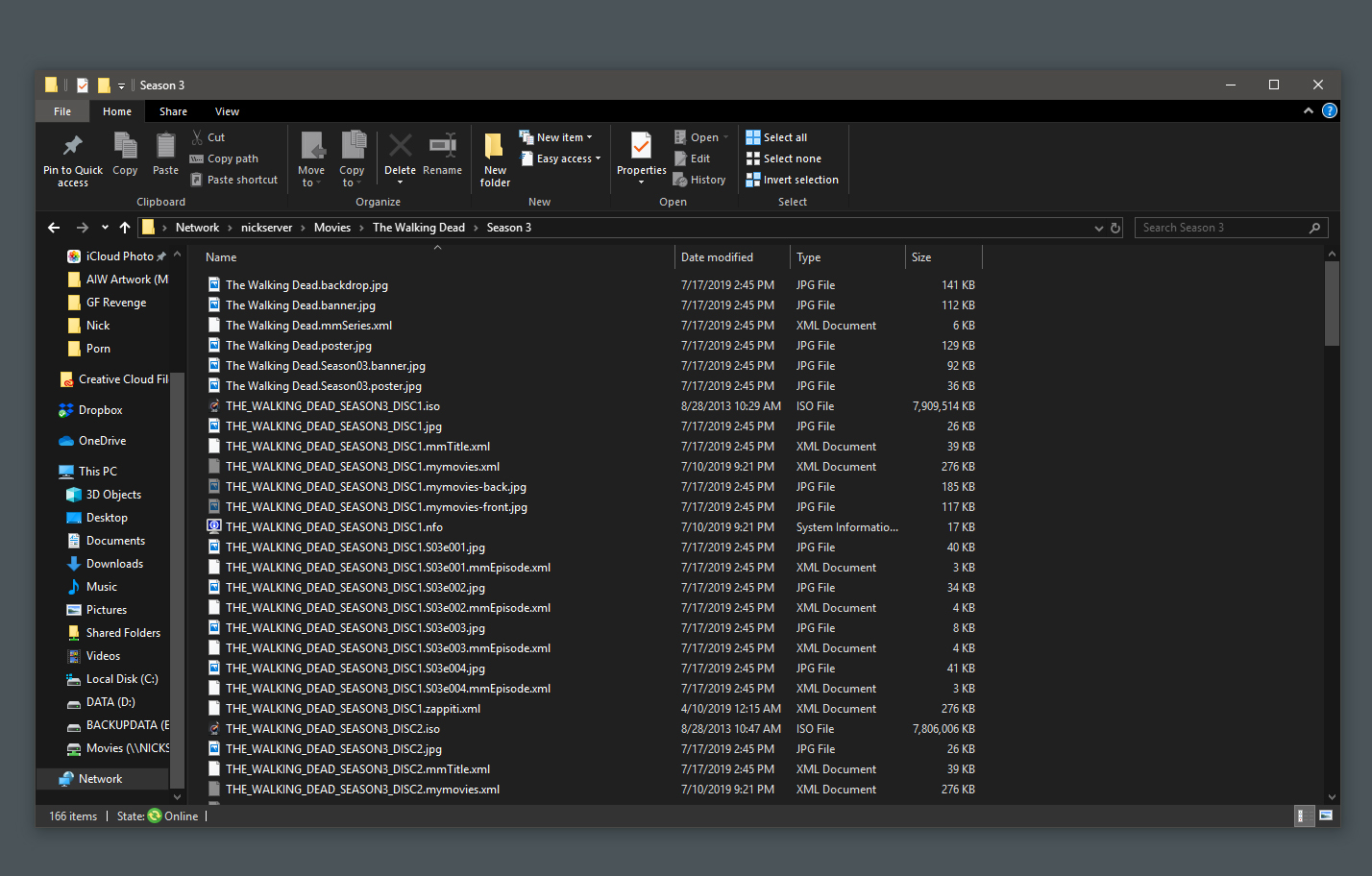
Task: Open the Copy to menu
Action: click(352, 159)
